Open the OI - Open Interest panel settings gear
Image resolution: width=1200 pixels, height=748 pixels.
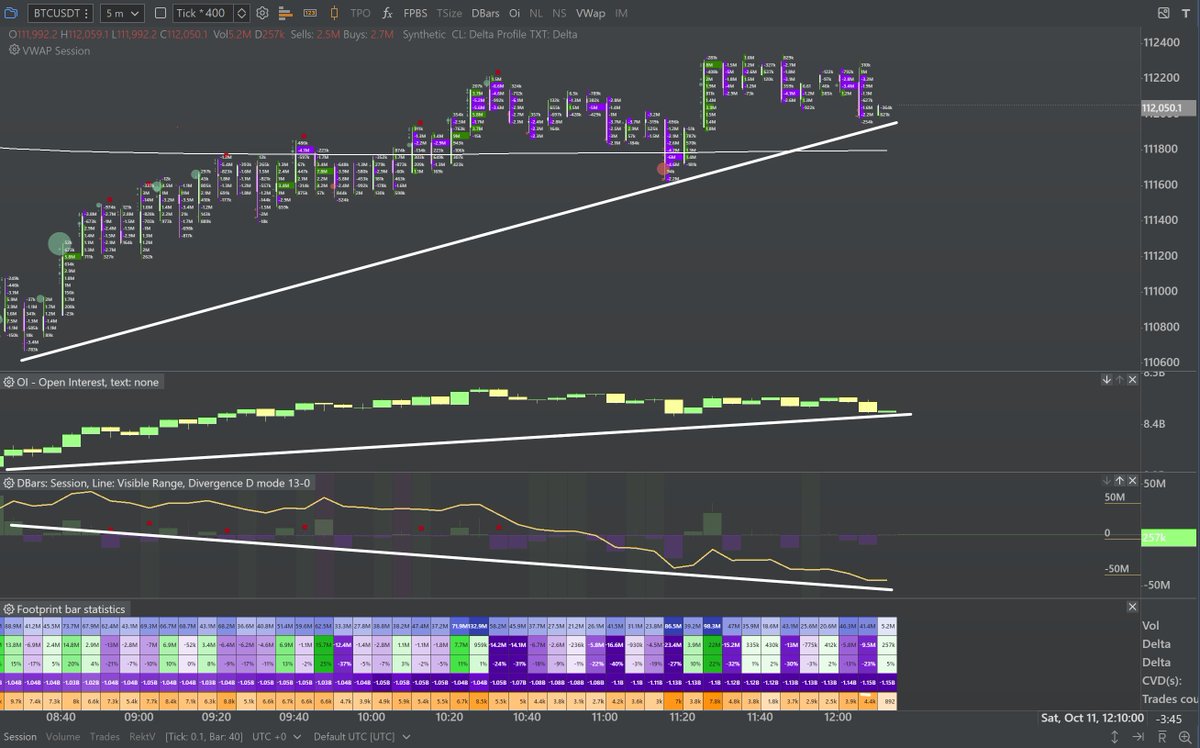click(x=9, y=382)
